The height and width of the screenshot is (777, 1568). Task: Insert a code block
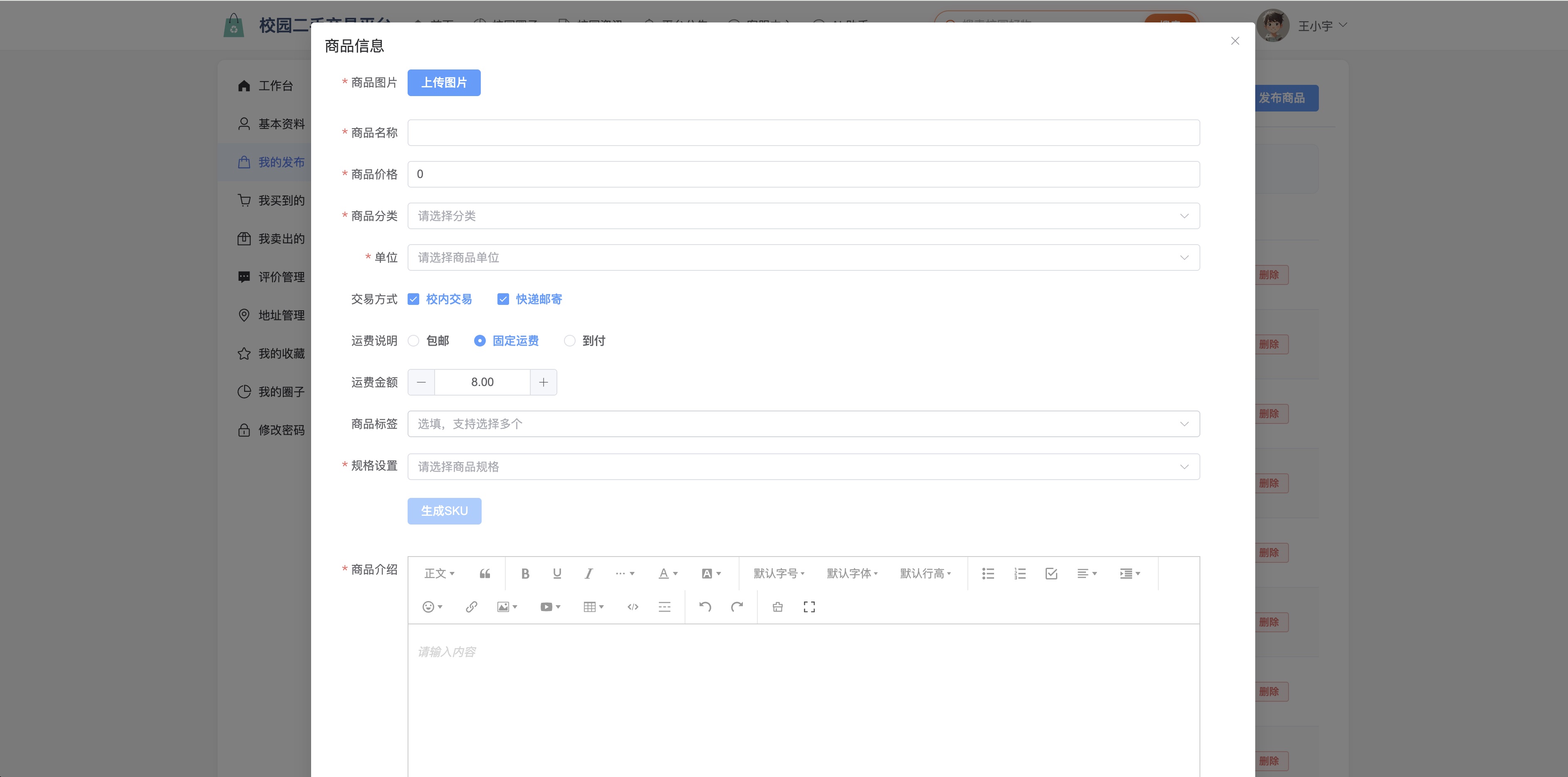pyautogui.click(x=633, y=607)
